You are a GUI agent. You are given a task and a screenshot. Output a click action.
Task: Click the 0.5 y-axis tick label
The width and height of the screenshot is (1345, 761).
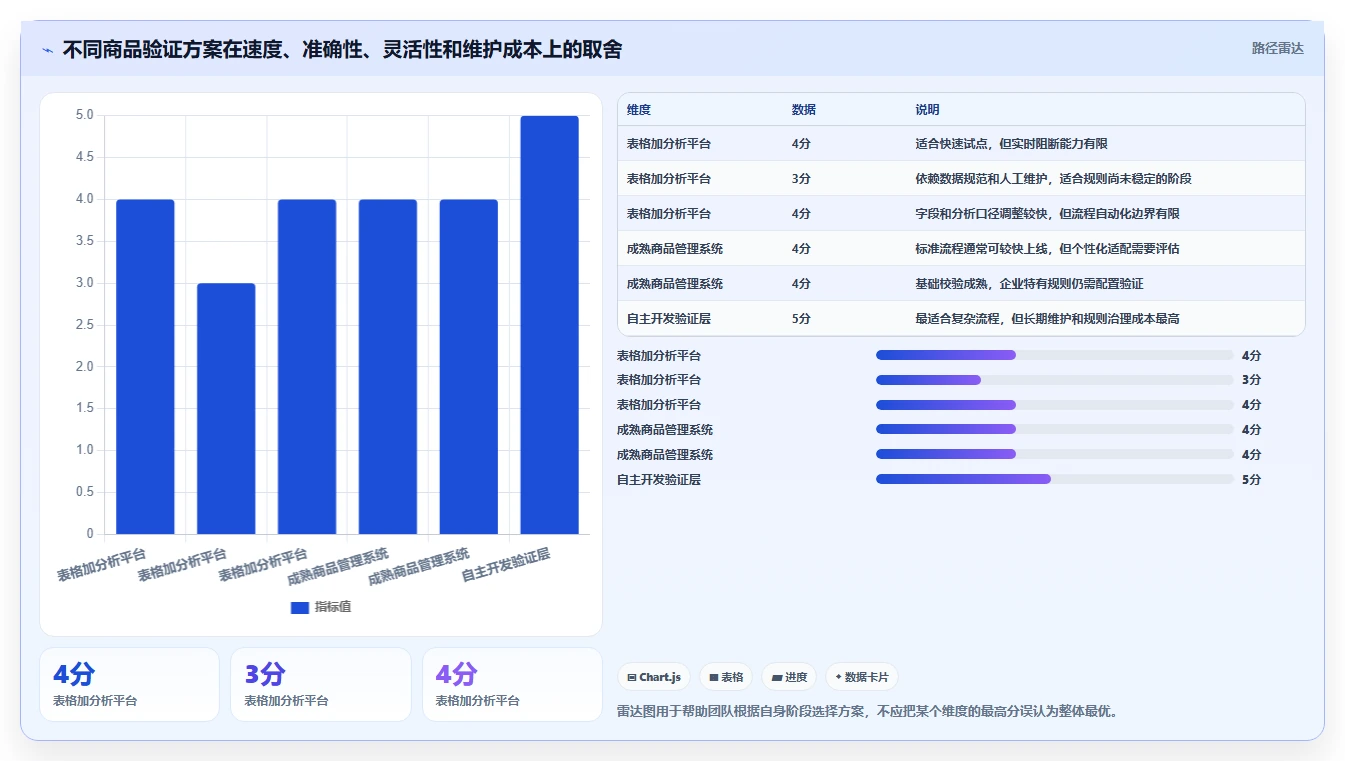coord(85,492)
